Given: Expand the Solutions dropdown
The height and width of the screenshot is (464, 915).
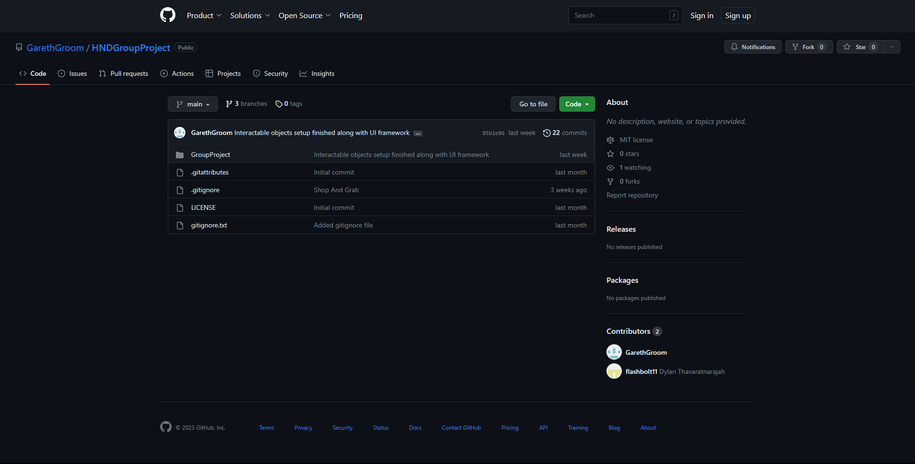Looking at the screenshot, I should (x=250, y=16).
